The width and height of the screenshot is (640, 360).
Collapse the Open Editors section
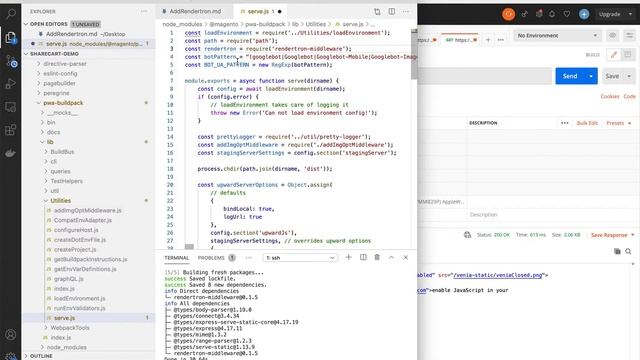(x=49, y=24)
